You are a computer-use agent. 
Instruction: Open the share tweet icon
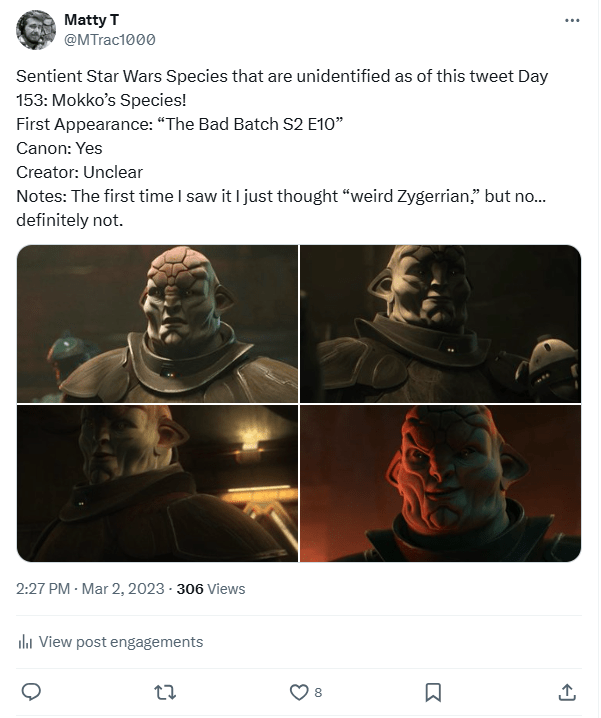566,691
